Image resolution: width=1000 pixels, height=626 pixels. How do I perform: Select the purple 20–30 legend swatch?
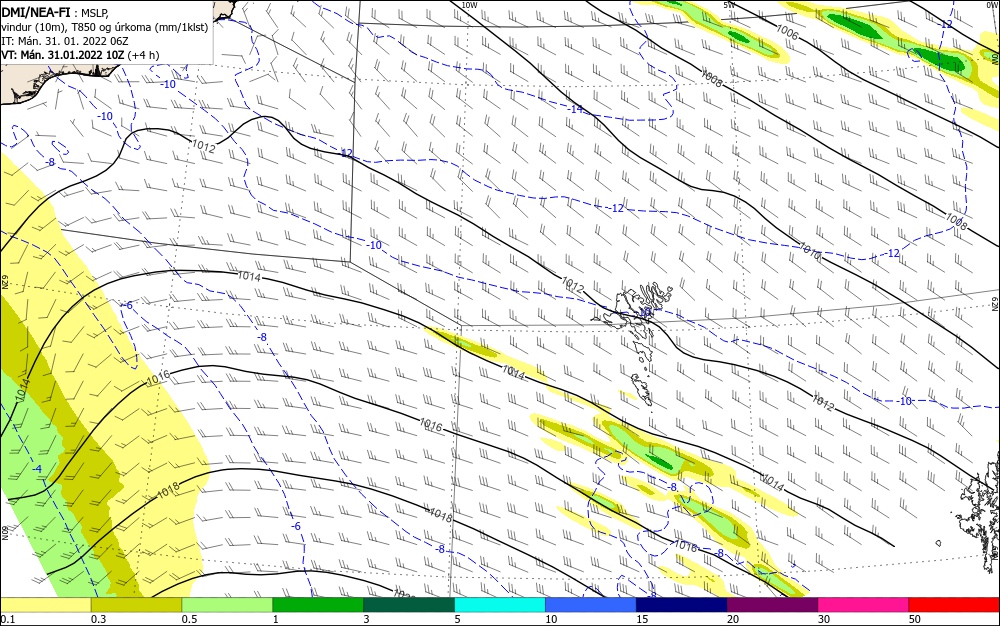(772, 605)
